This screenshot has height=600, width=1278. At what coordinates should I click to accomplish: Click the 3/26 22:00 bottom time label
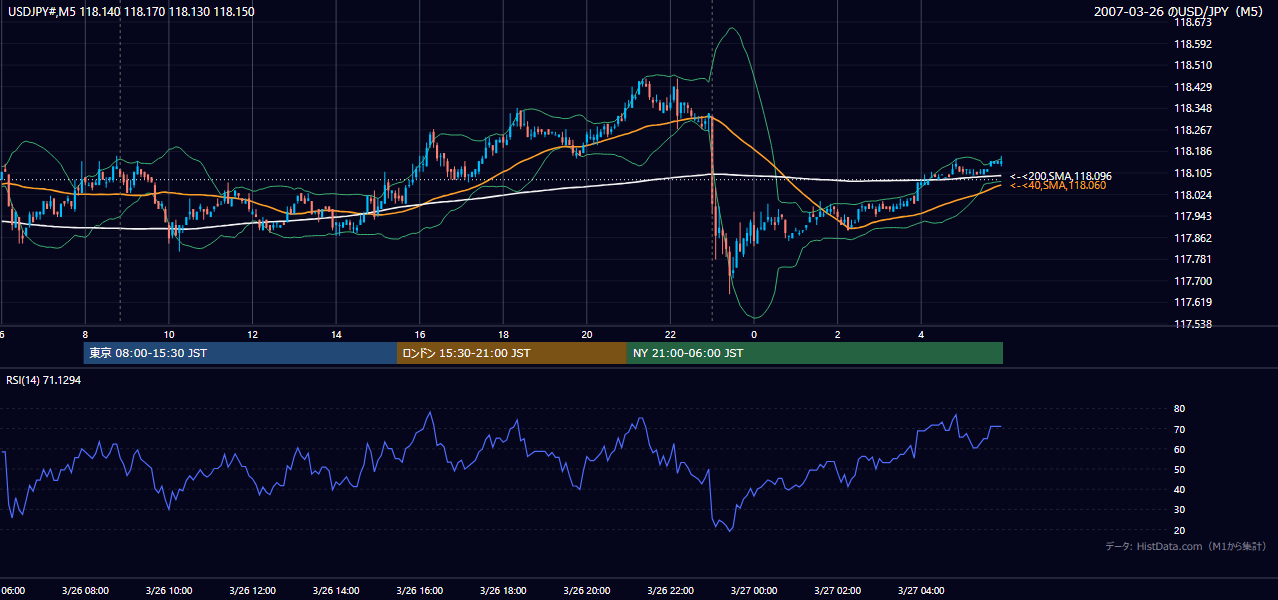tap(670, 591)
